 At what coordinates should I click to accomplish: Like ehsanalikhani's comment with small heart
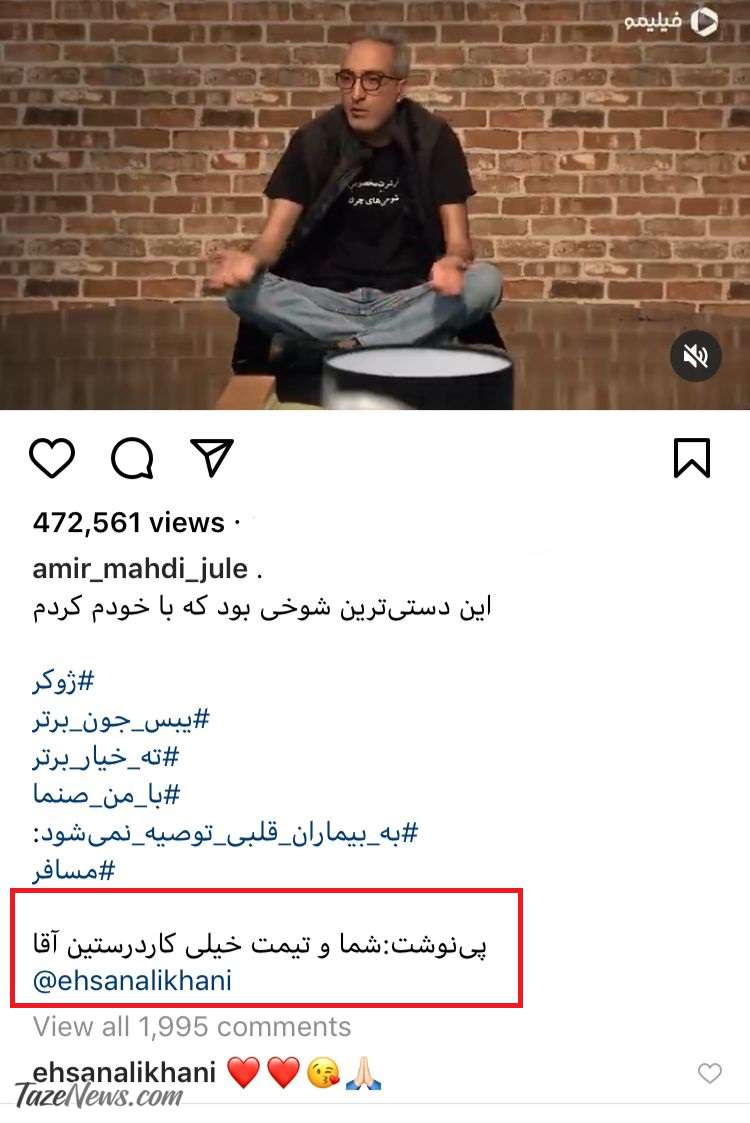[x=710, y=1073]
